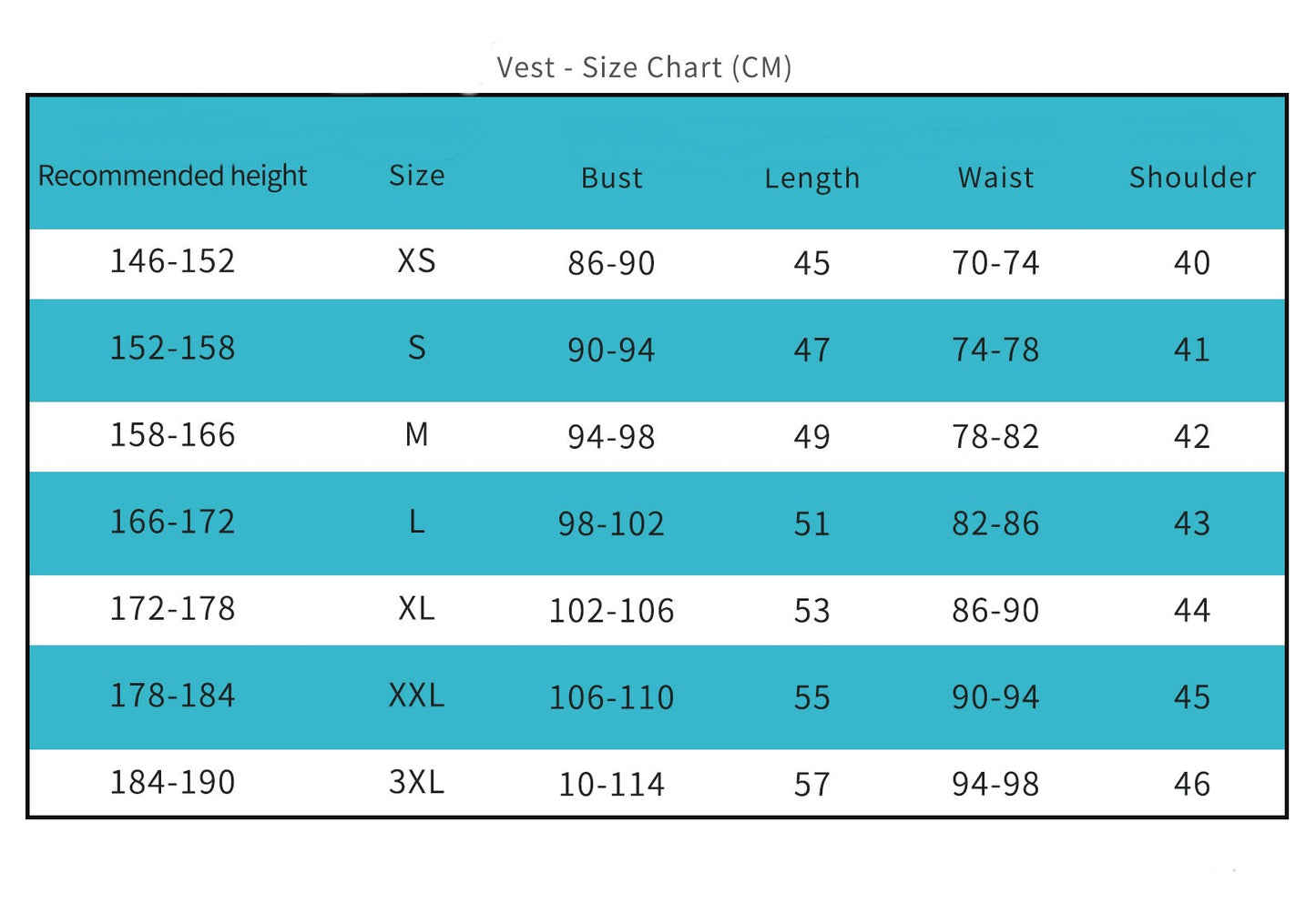Screen dimensions: 1316x914
Task: Select the 184-190 height cell
Action: point(172,783)
